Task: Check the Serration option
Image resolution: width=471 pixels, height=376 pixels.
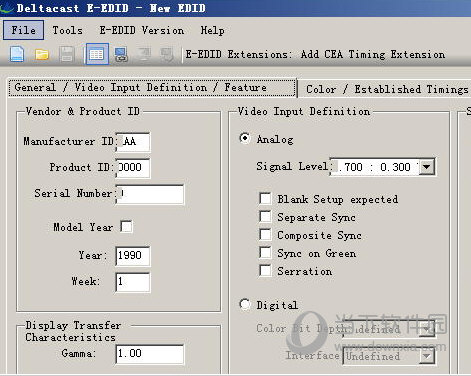Action: 265,270
